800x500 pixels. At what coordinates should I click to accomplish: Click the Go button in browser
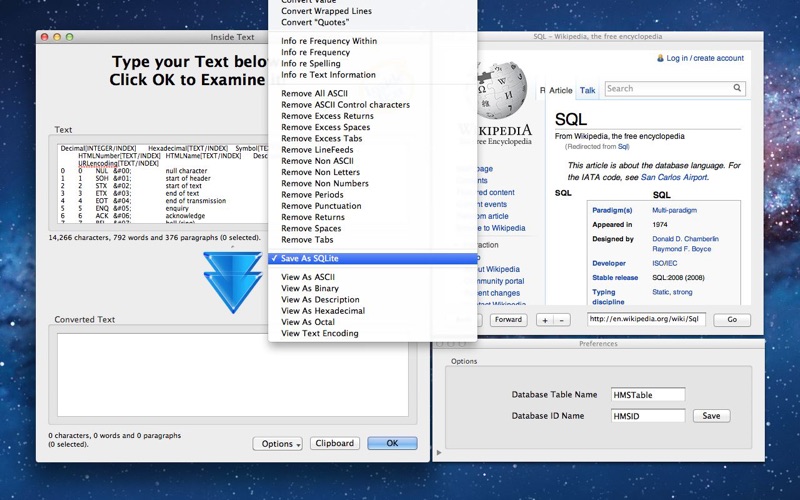[x=732, y=320]
